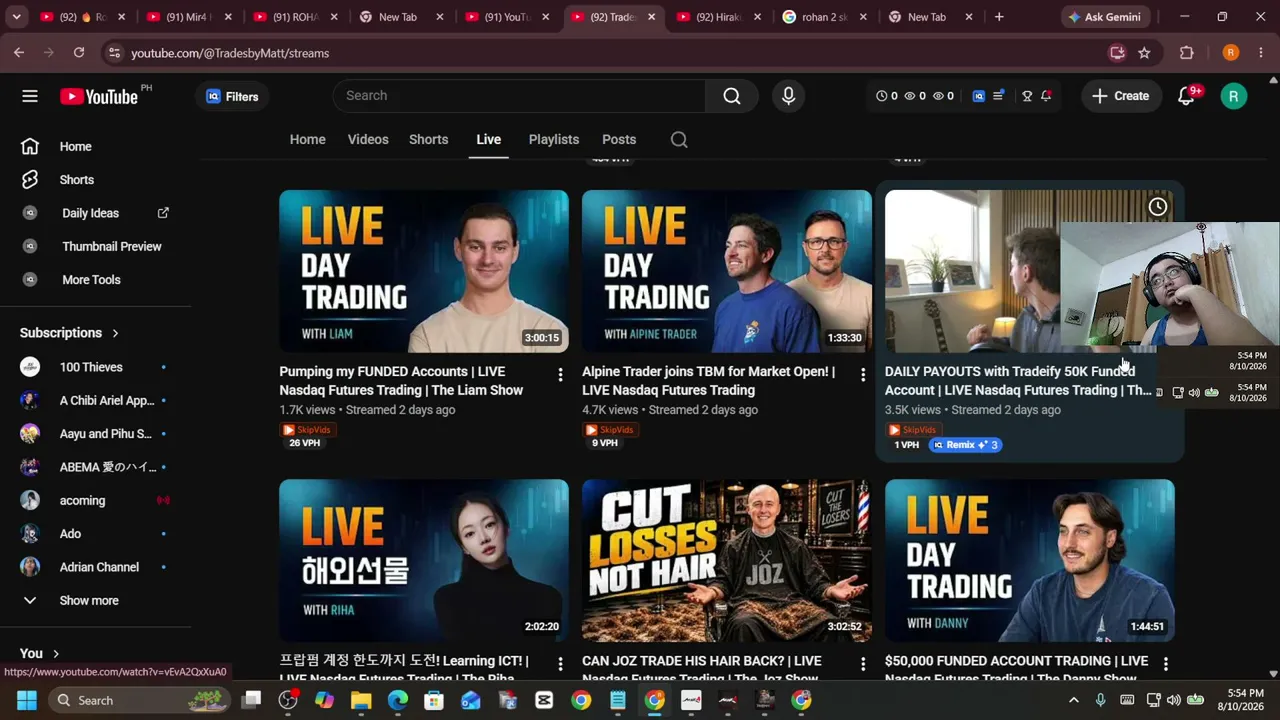Open options menu for Liam Show video
The image size is (1280, 720).
click(560, 375)
